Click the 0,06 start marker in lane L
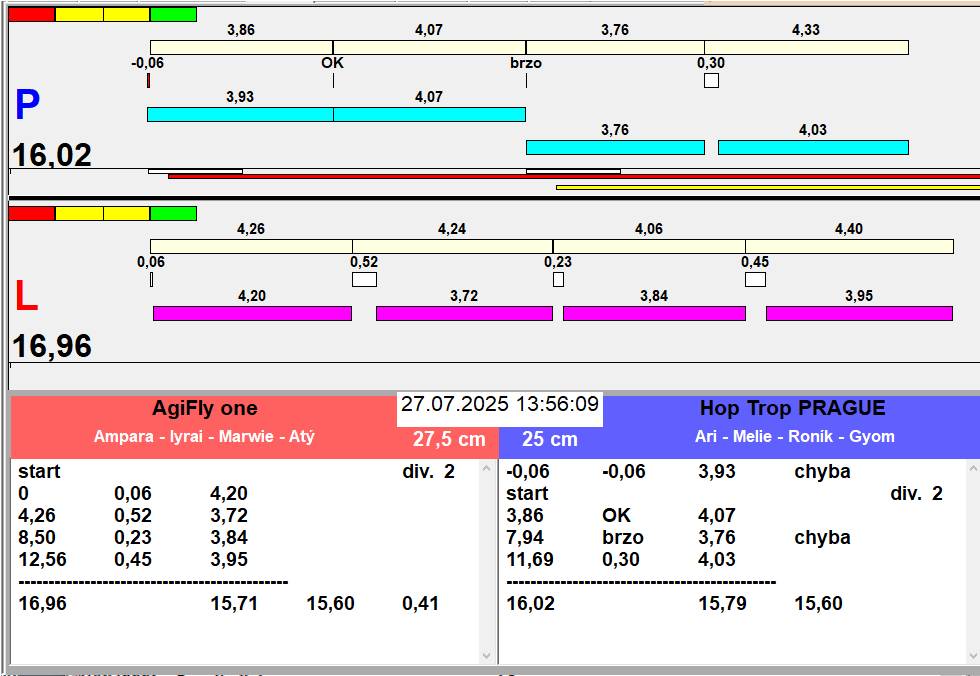Viewport: 980px width, 676px height. click(151, 279)
